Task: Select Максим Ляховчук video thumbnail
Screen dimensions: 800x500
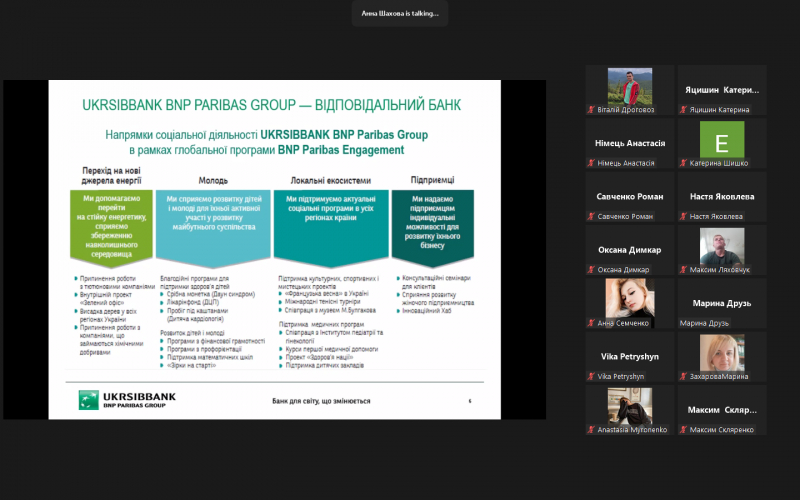Action: tap(722, 246)
